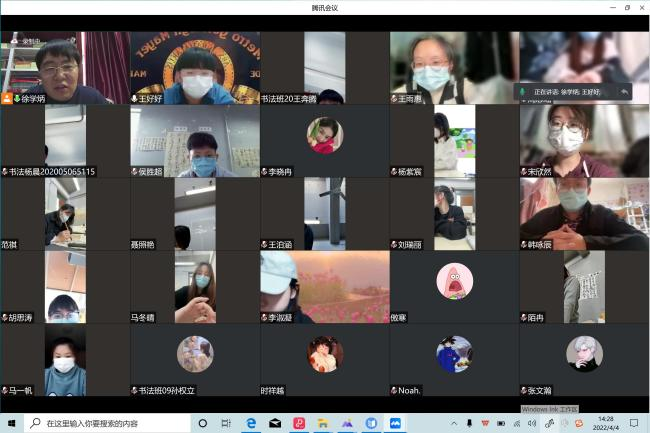Click the muted mic icon next to 侯胜超
650x433 pixels.
[x=134, y=172]
